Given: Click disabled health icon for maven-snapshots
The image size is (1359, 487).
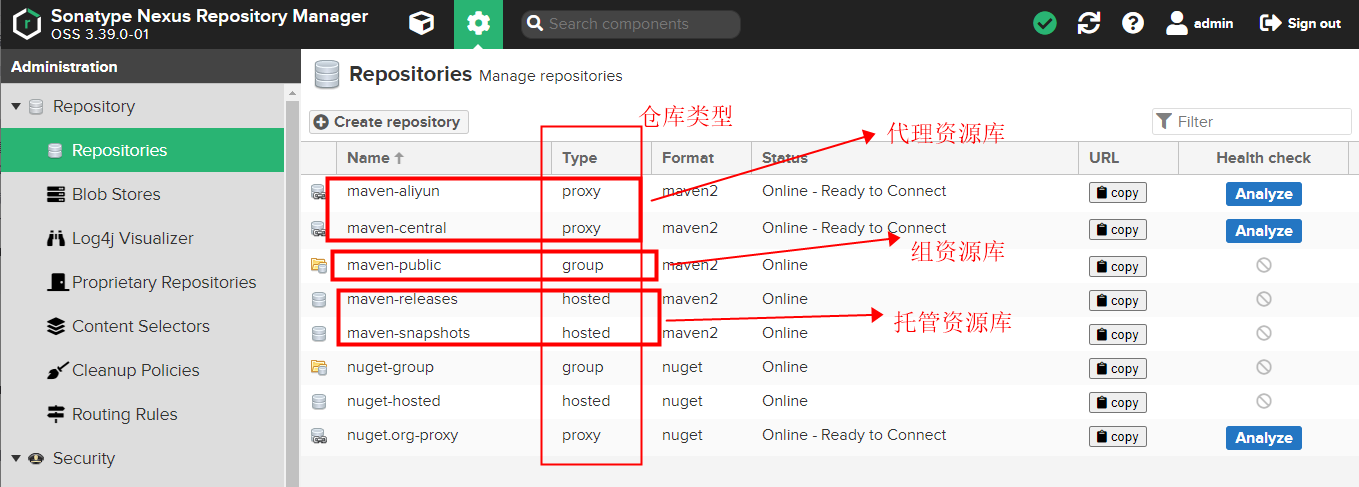Looking at the screenshot, I should point(1264,333).
